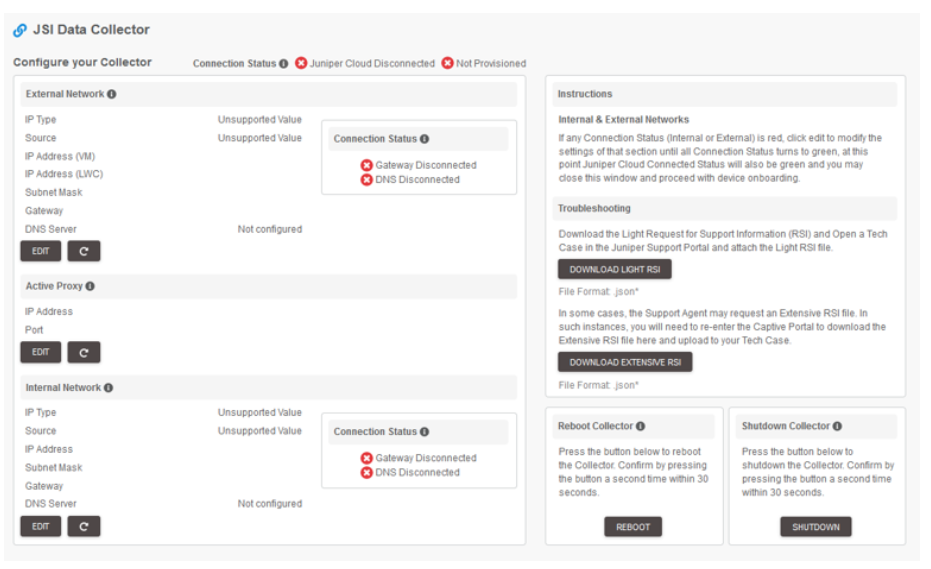The width and height of the screenshot is (931, 569).
Task: Click Internal Network Source 'Unsupported Value'
Action: click(259, 431)
